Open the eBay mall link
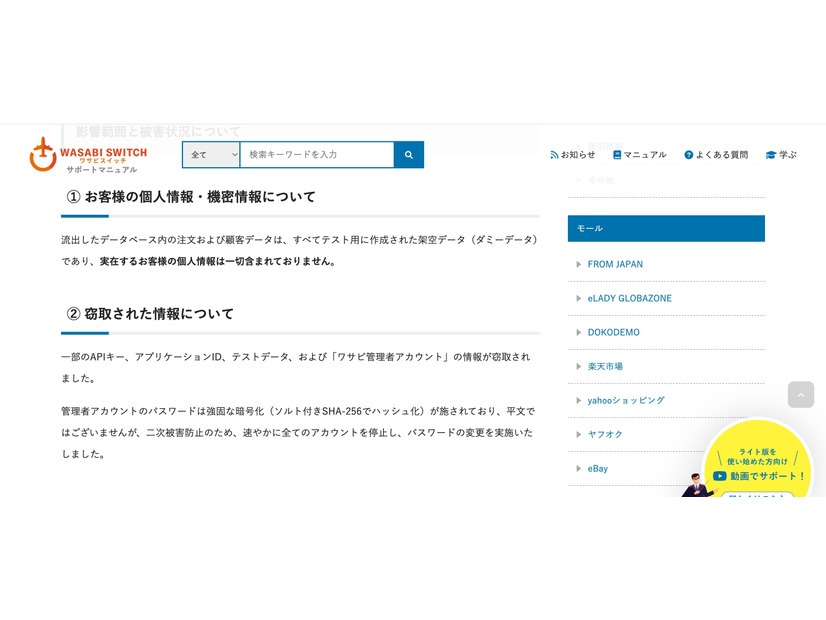The image size is (826, 620). pos(598,468)
